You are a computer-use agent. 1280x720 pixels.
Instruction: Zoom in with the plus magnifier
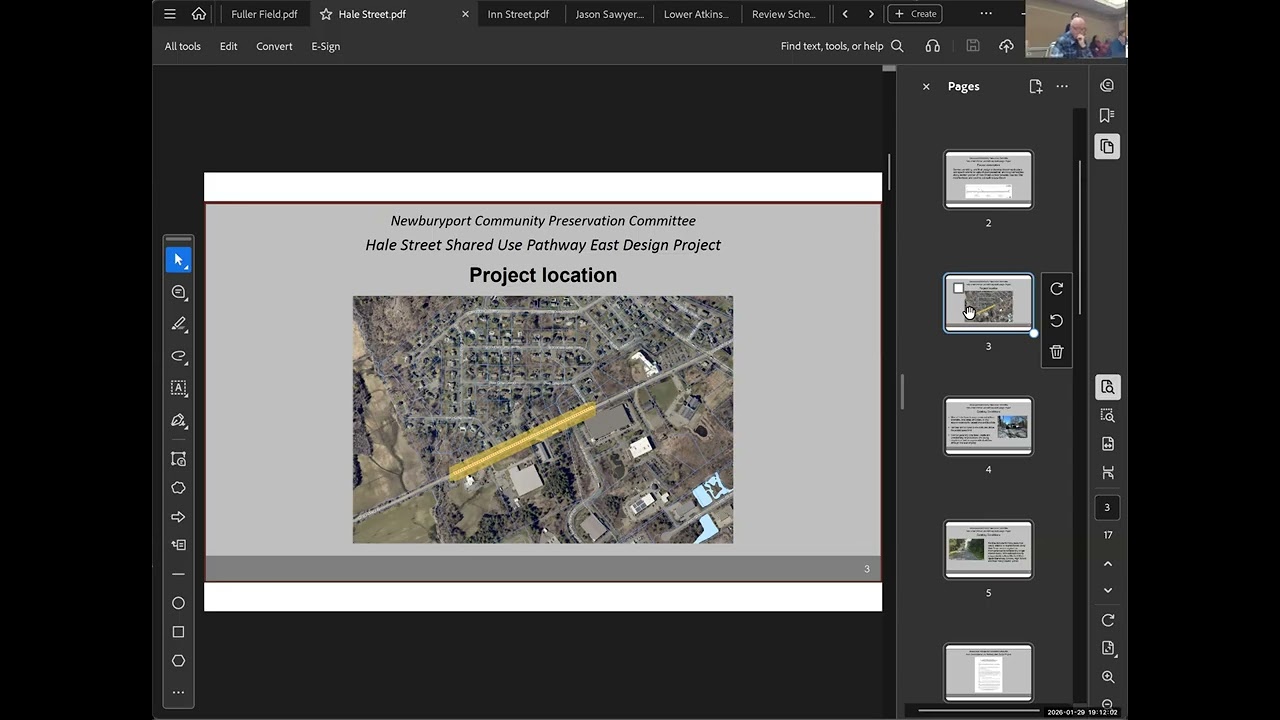point(1107,677)
